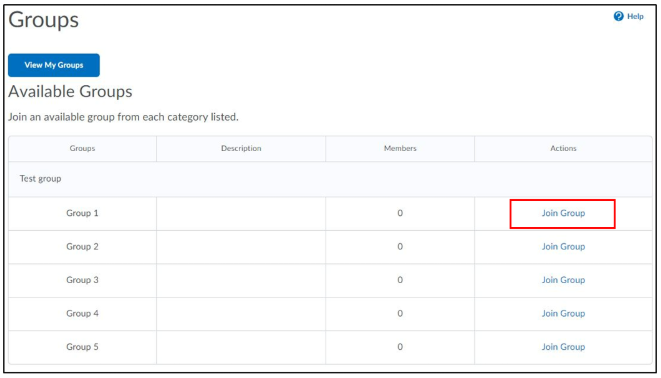Join Group 4 via its link

coord(563,314)
